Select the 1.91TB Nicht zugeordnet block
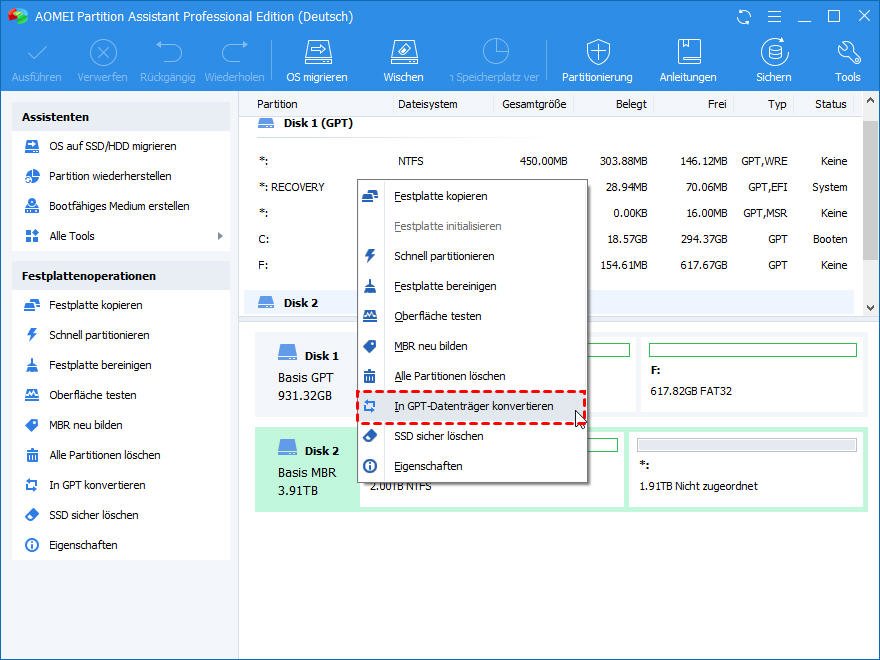The image size is (880, 660). [747, 469]
